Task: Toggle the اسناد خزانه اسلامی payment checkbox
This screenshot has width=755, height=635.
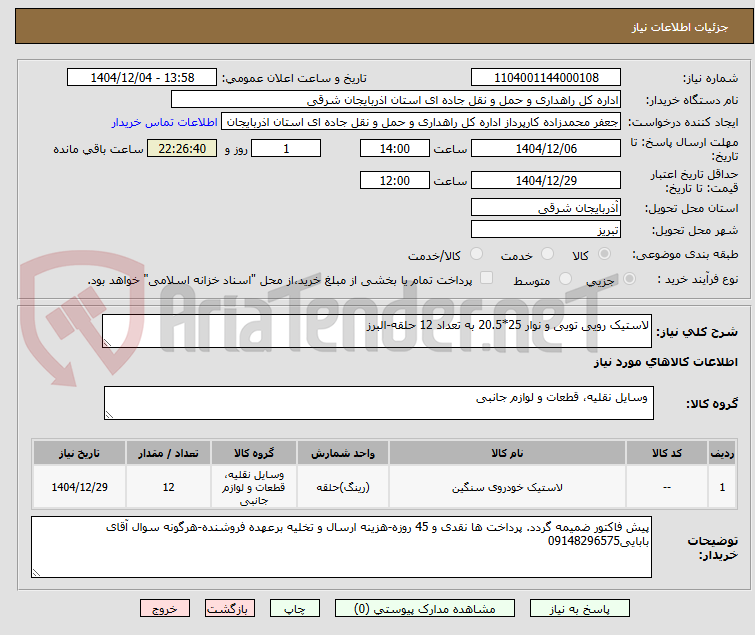Action: click(487, 278)
